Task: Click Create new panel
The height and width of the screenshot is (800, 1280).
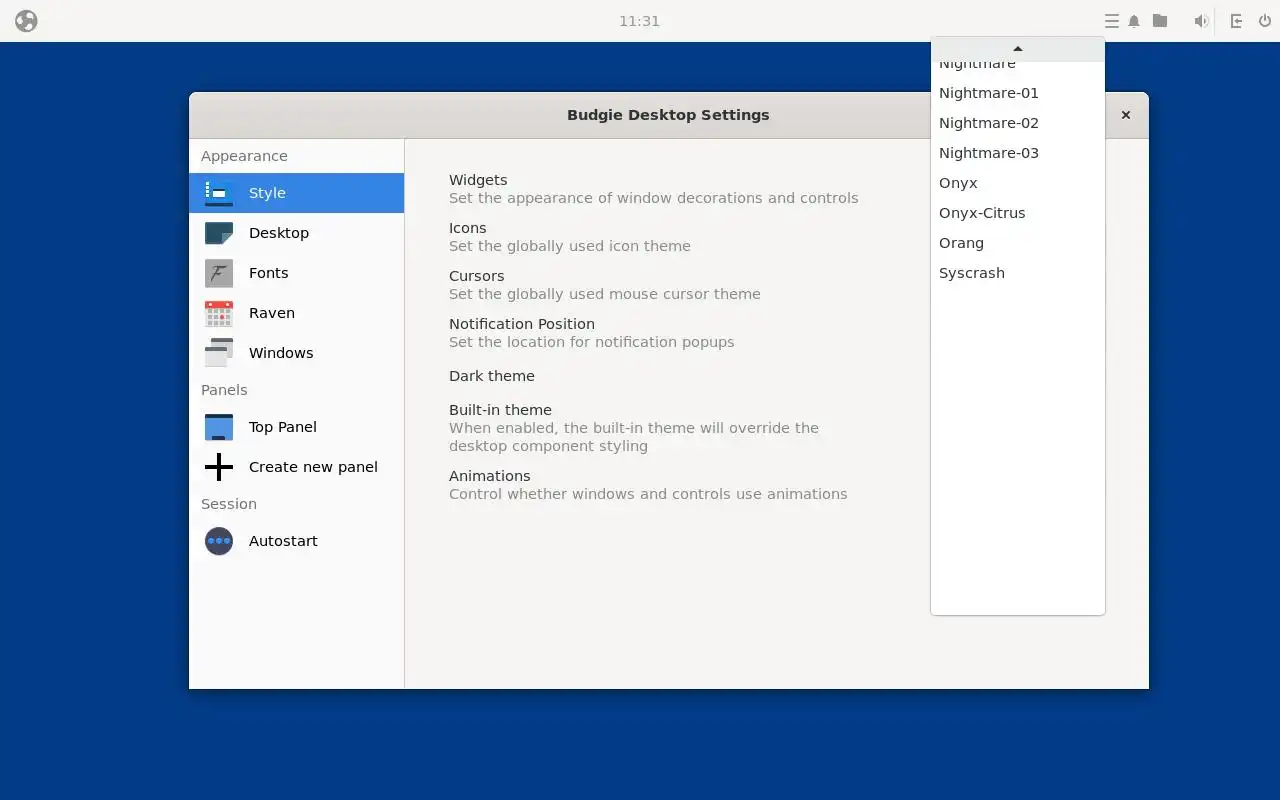Action: pyautogui.click(x=296, y=467)
